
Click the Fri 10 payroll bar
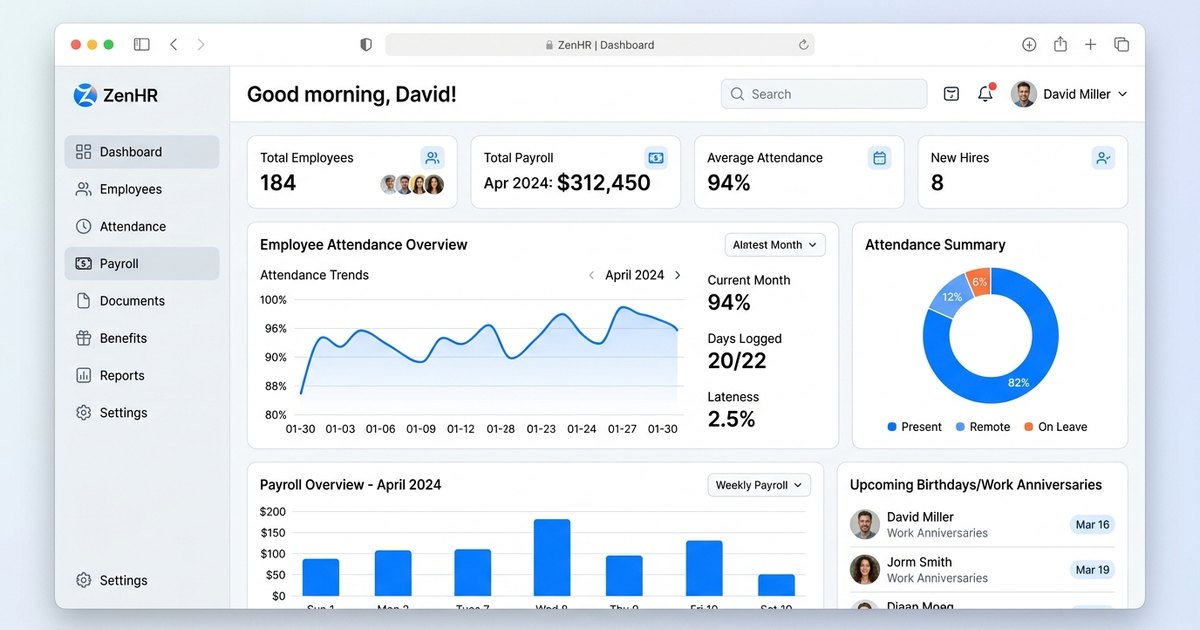coord(704,569)
